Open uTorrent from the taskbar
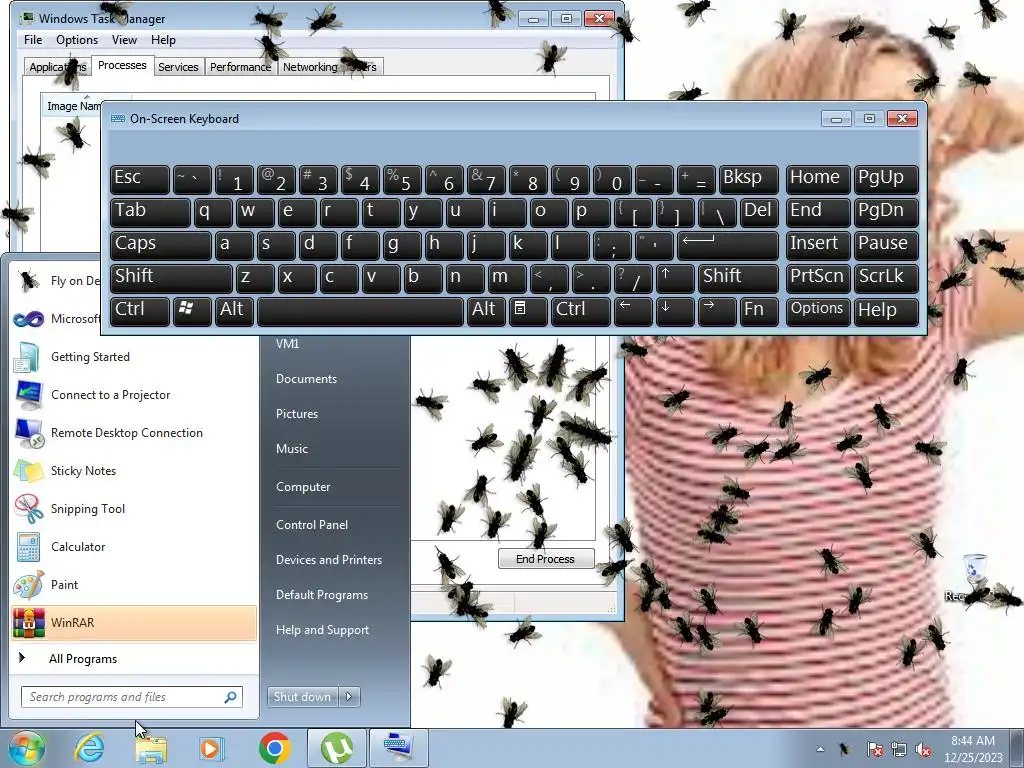1024x768 pixels. tap(336, 748)
